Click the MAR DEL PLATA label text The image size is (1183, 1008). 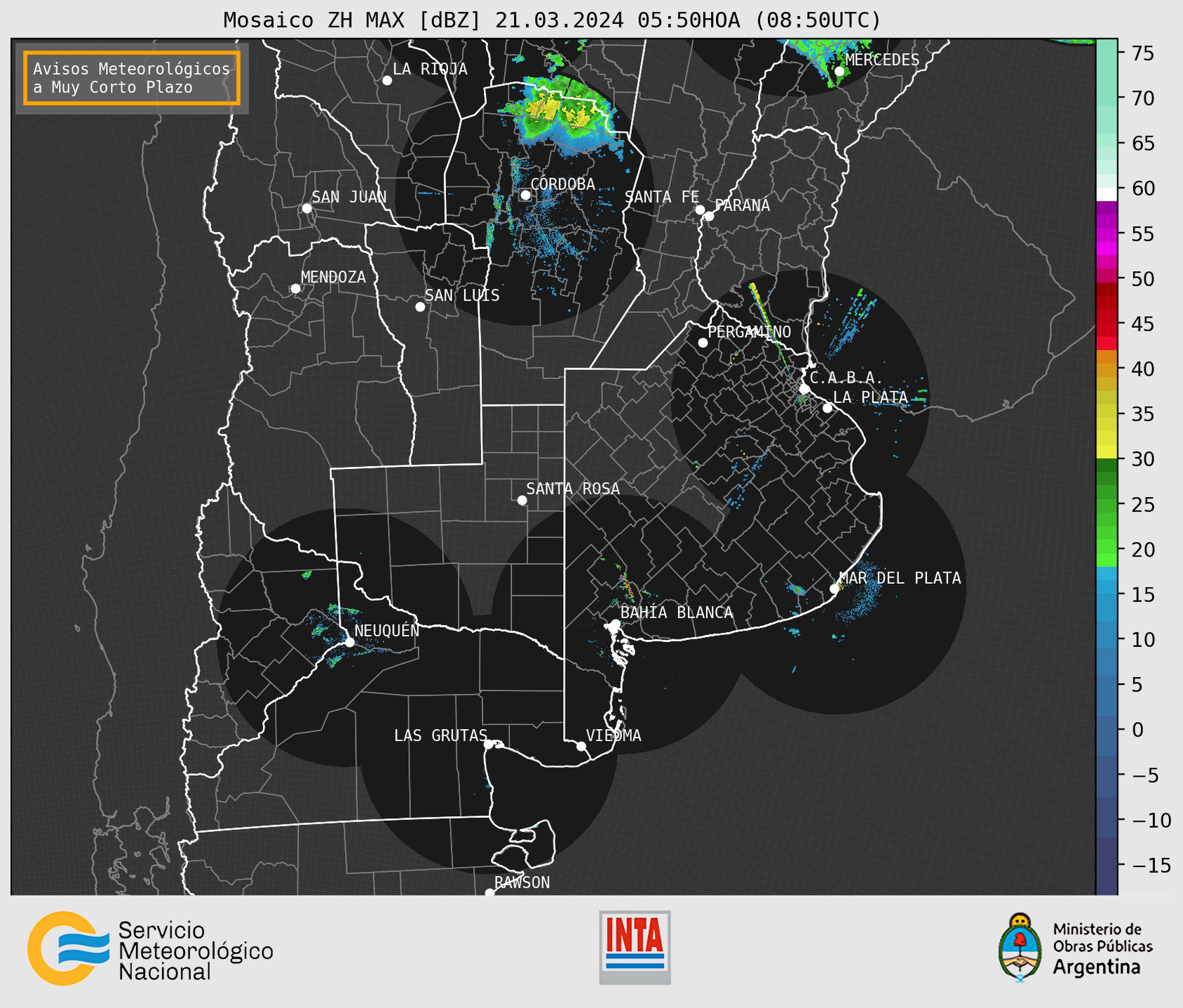point(900,578)
